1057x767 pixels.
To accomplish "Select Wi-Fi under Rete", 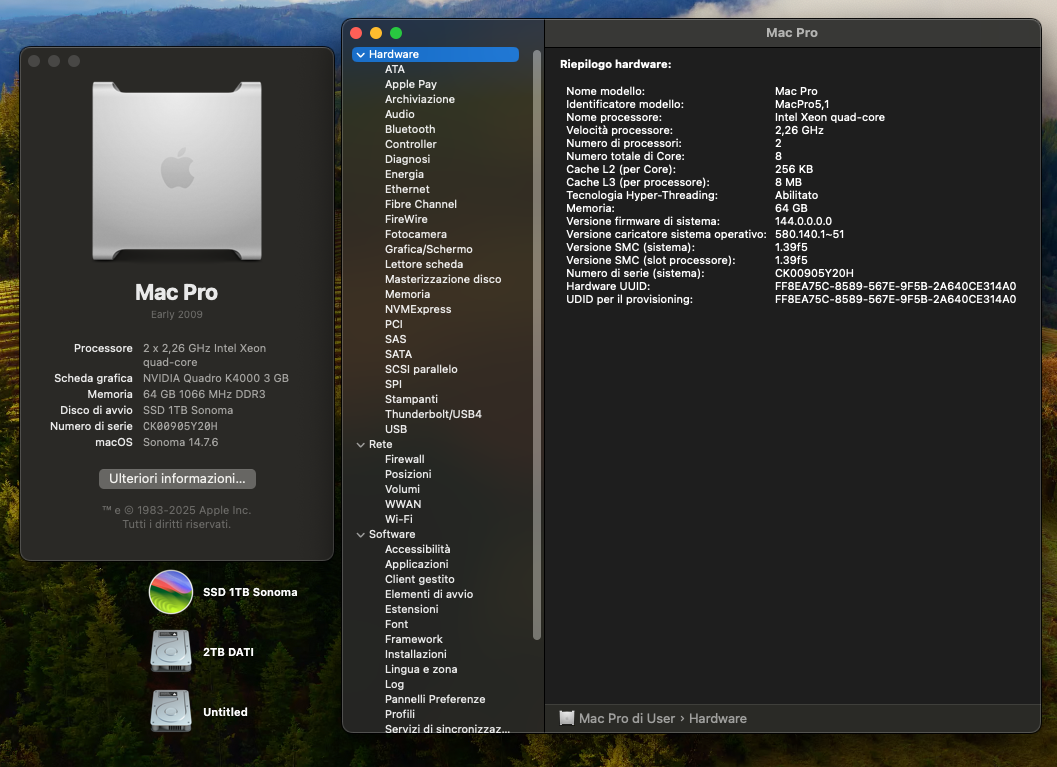I will tap(398, 519).
